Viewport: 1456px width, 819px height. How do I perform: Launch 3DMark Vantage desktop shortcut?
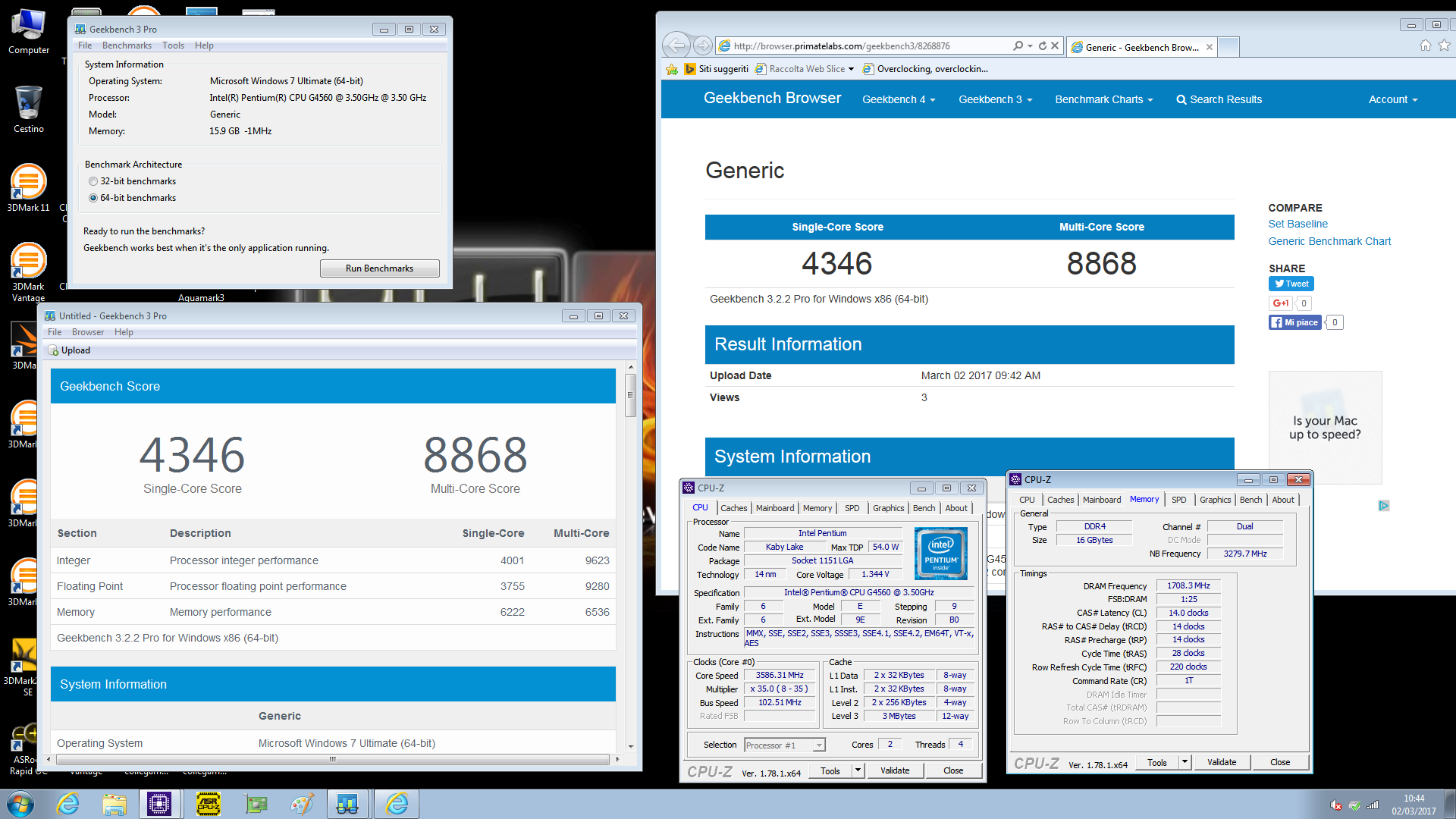[28, 271]
